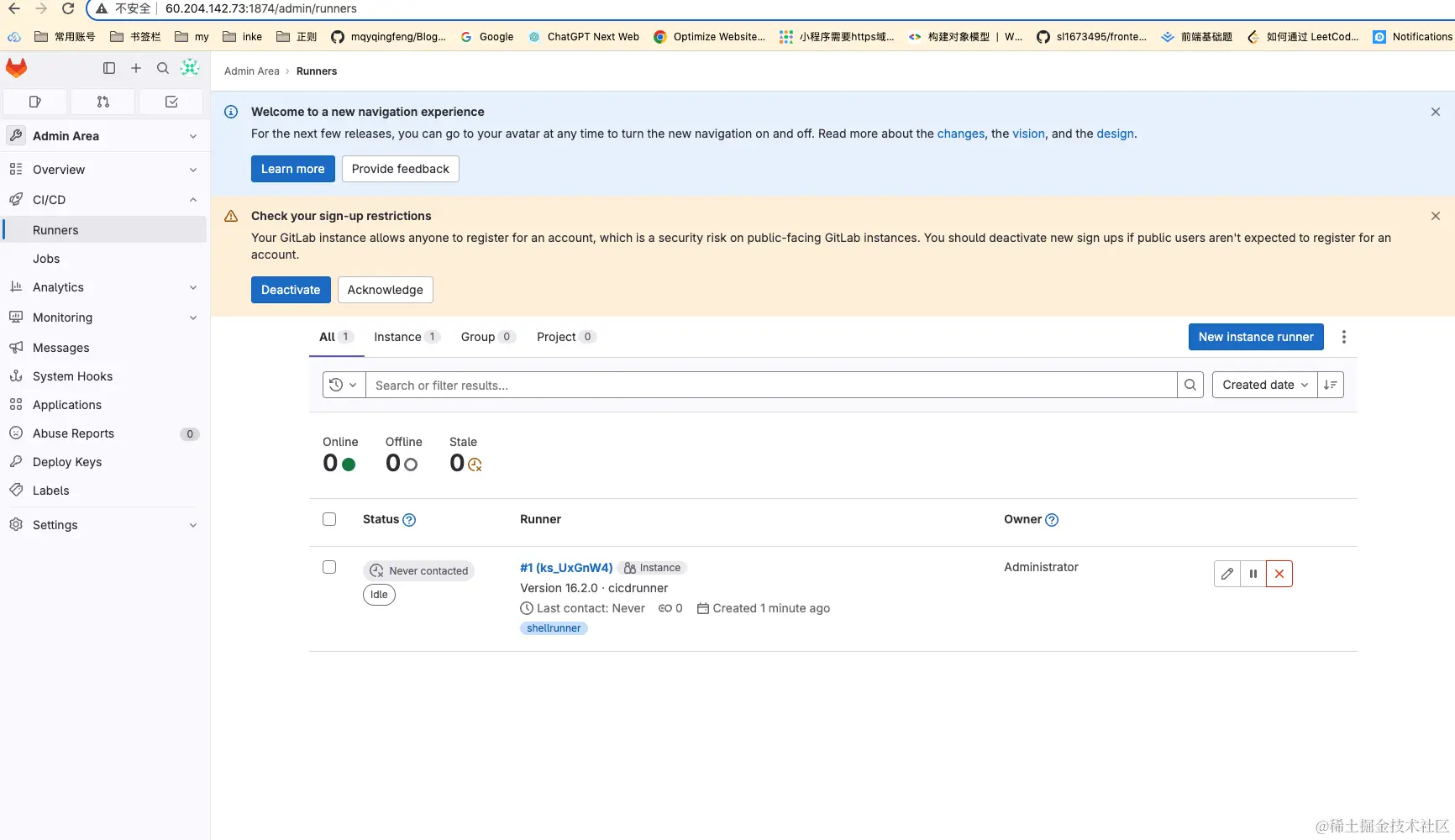Open Abuse Reports in the sidebar
The image size is (1455, 840).
(x=105, y=433)
